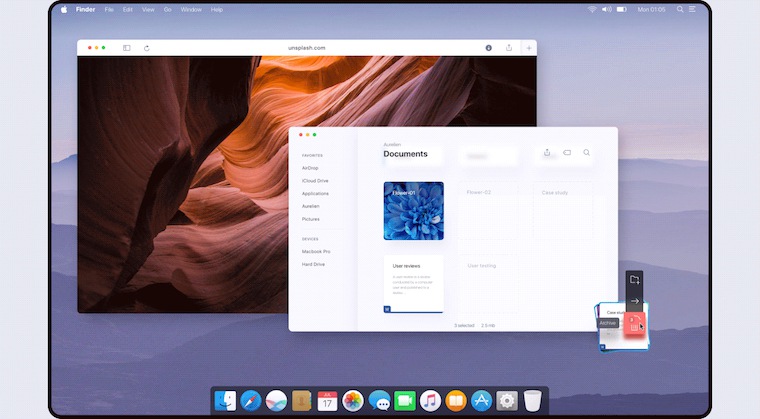Open Photos from the Dock
This screenshot has width=760, height=419.
point(353,401)
